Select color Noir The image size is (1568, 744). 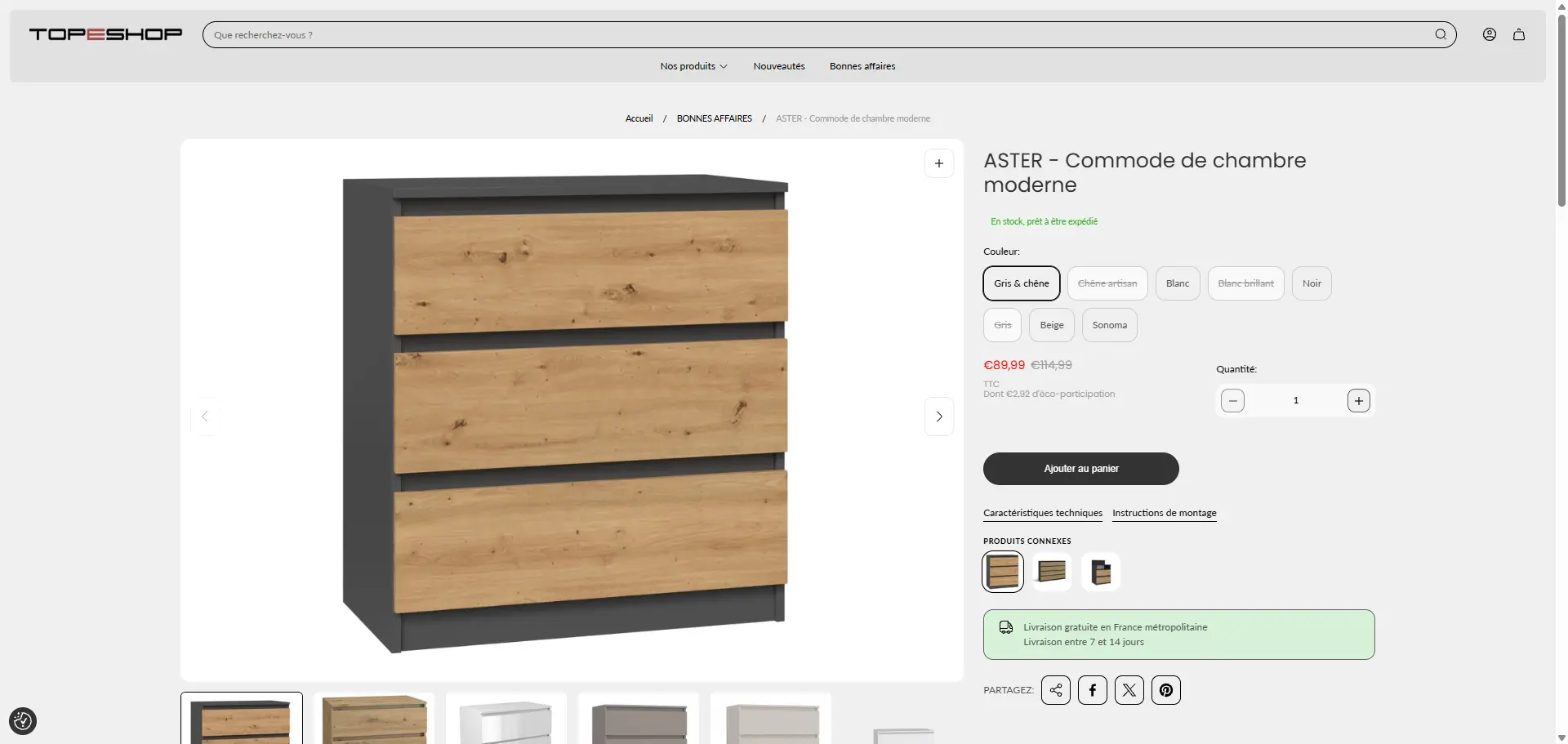pos(1312,283)
